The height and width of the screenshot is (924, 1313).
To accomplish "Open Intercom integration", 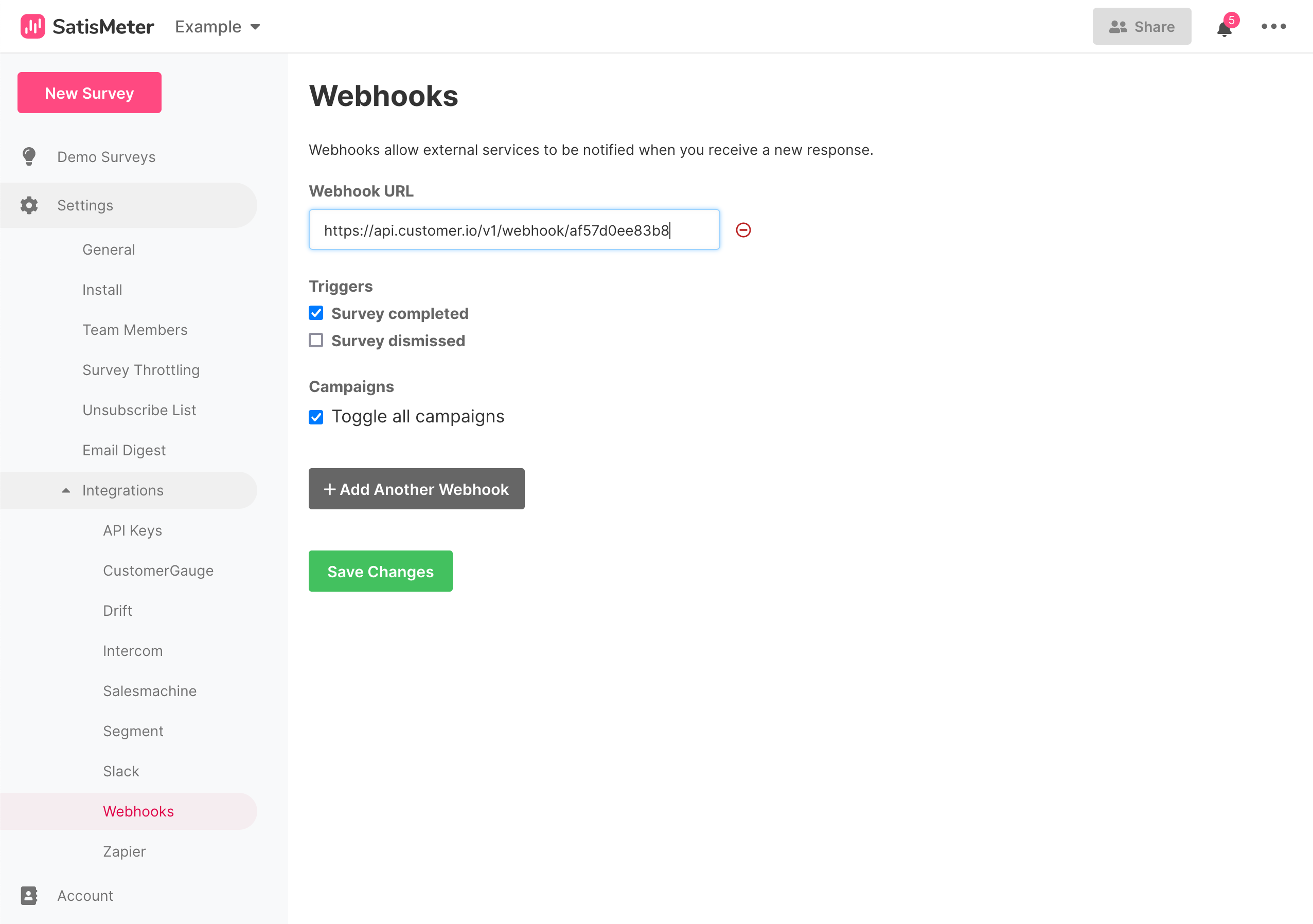I will pos(133,651).
